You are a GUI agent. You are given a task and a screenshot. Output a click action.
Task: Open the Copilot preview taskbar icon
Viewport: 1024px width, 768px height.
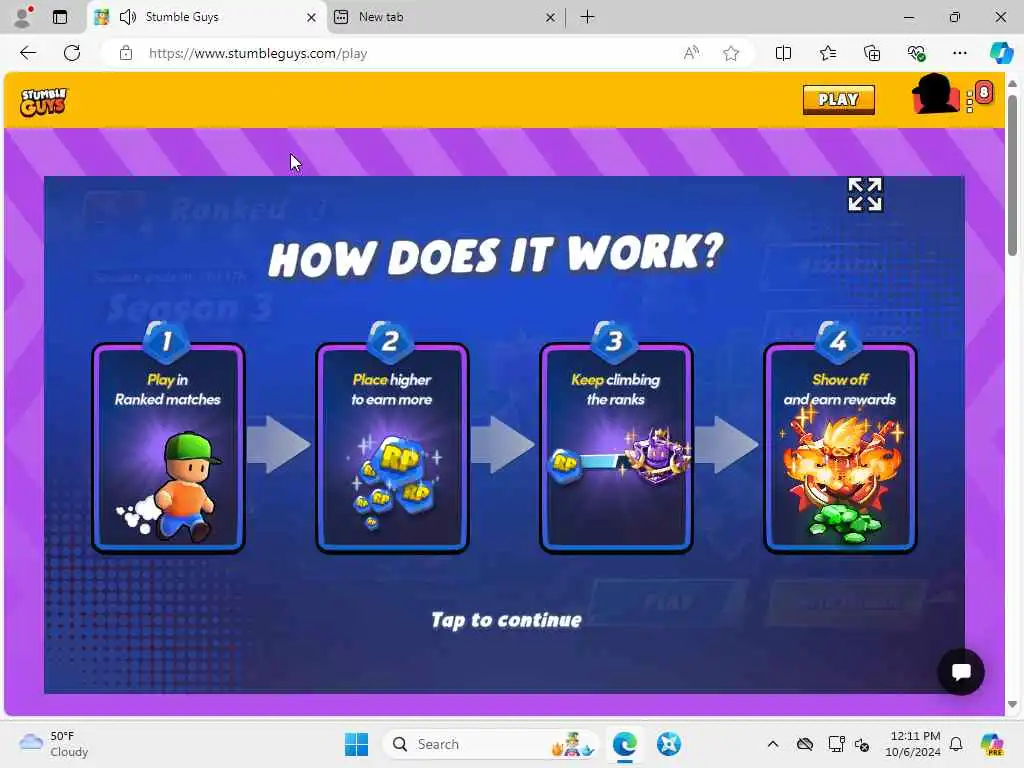point(992,744)
